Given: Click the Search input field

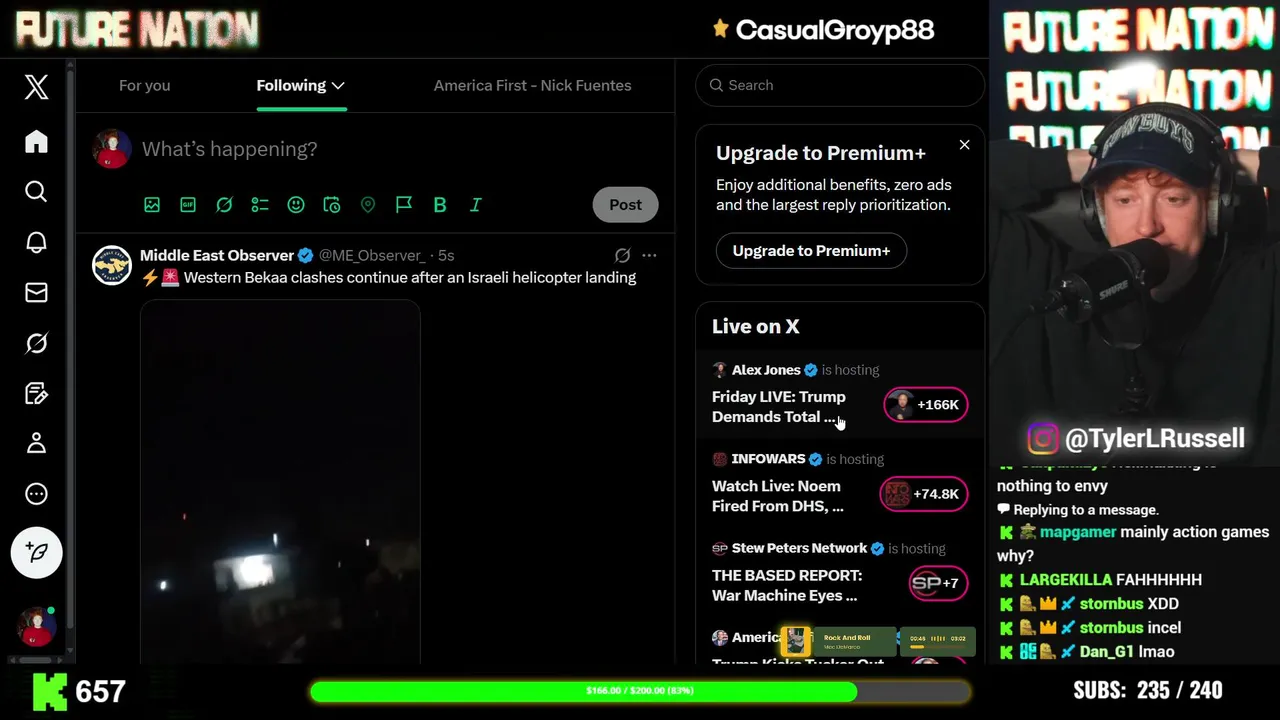Looking at the screenshot, I should pos(840,85).
